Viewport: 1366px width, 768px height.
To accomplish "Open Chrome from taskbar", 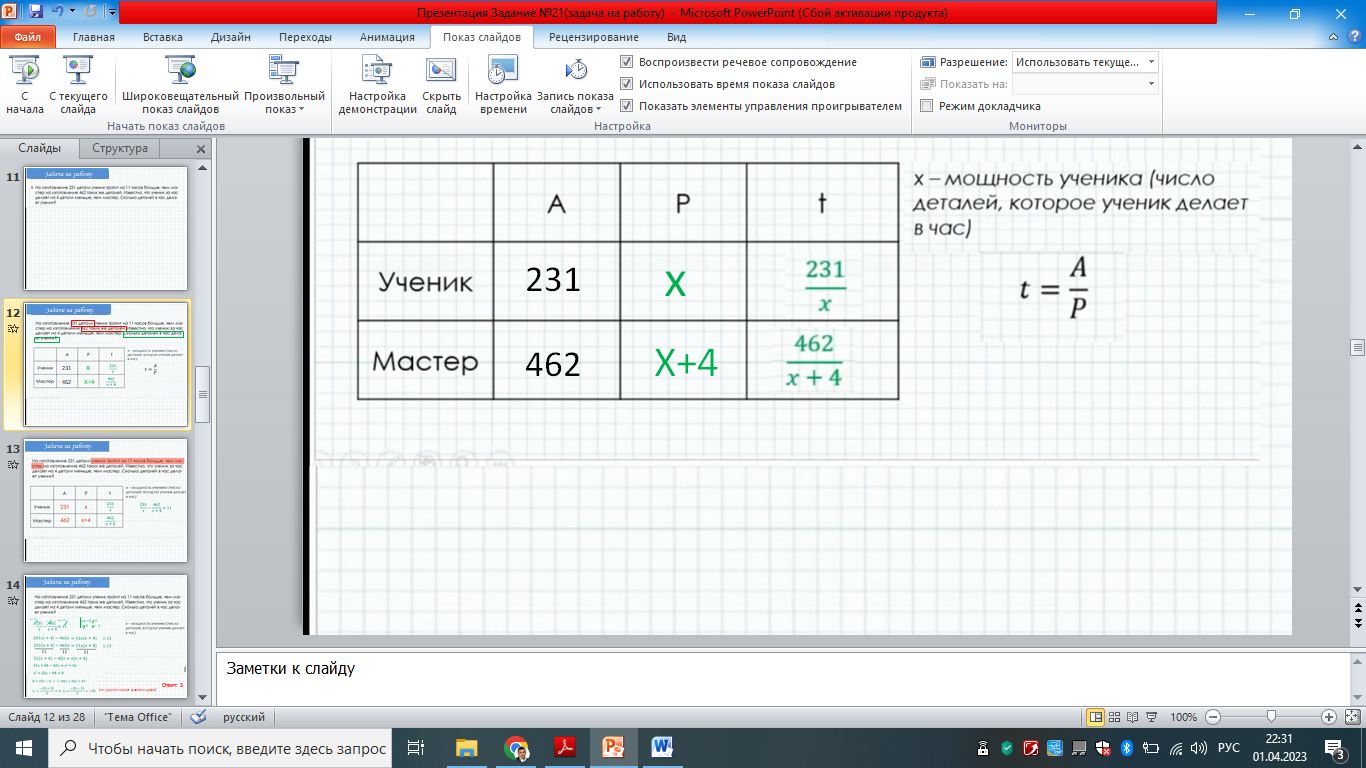I will [x=516, y=747].
